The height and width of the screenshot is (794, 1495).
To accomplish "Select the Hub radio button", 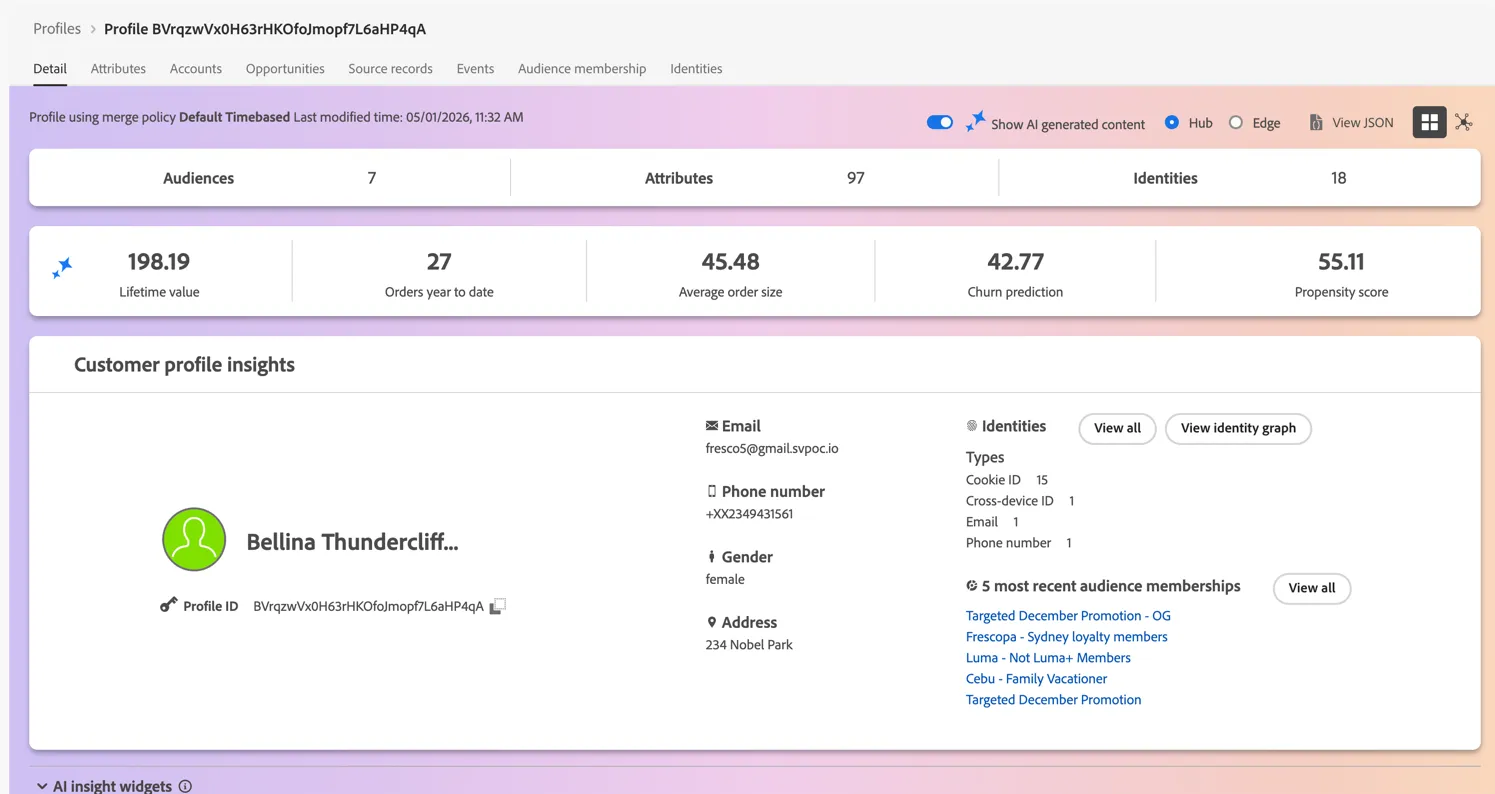I will (1172, 122).
